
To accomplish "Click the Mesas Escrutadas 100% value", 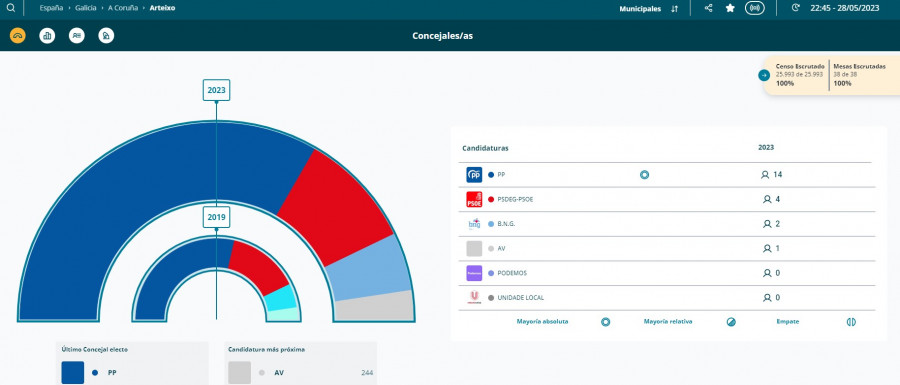I will coord(842,83).
